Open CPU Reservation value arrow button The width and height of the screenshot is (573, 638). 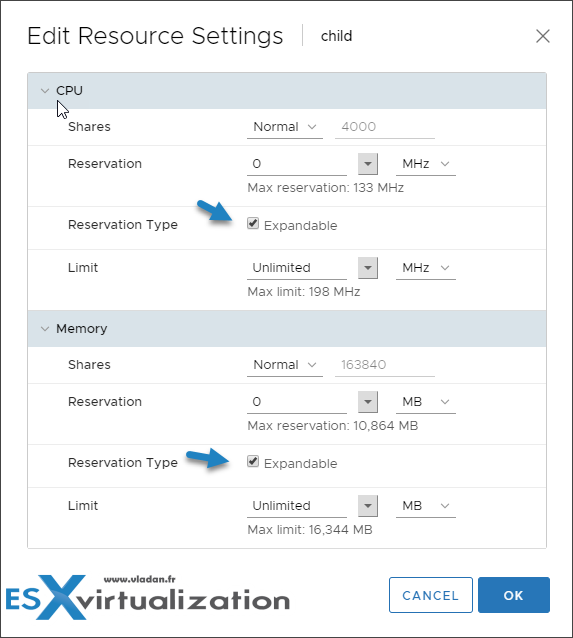click(368, 164)
